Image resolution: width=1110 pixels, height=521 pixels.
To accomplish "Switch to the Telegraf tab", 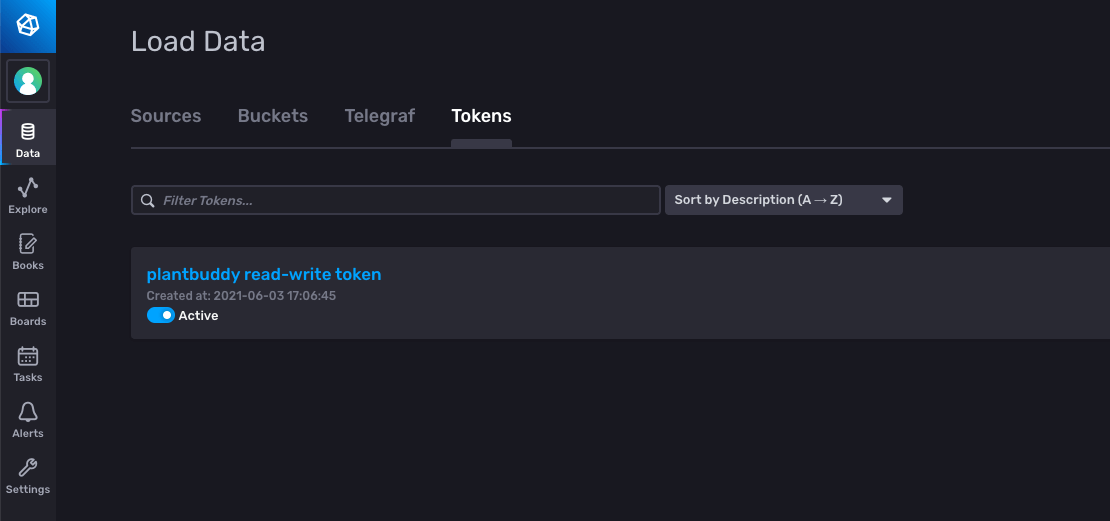I will tap(380, 116).
